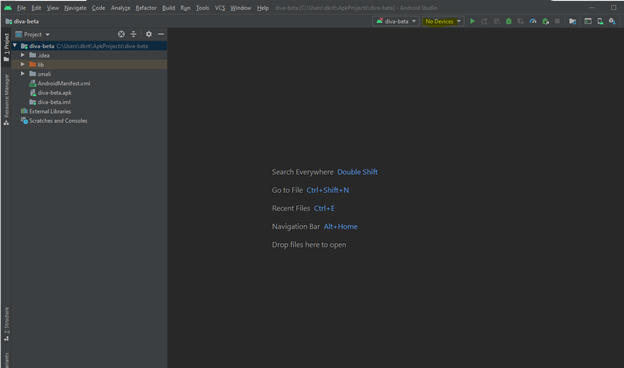Open the 2: Structure side tab
This screenshot has height=368, width=624.
6,324
